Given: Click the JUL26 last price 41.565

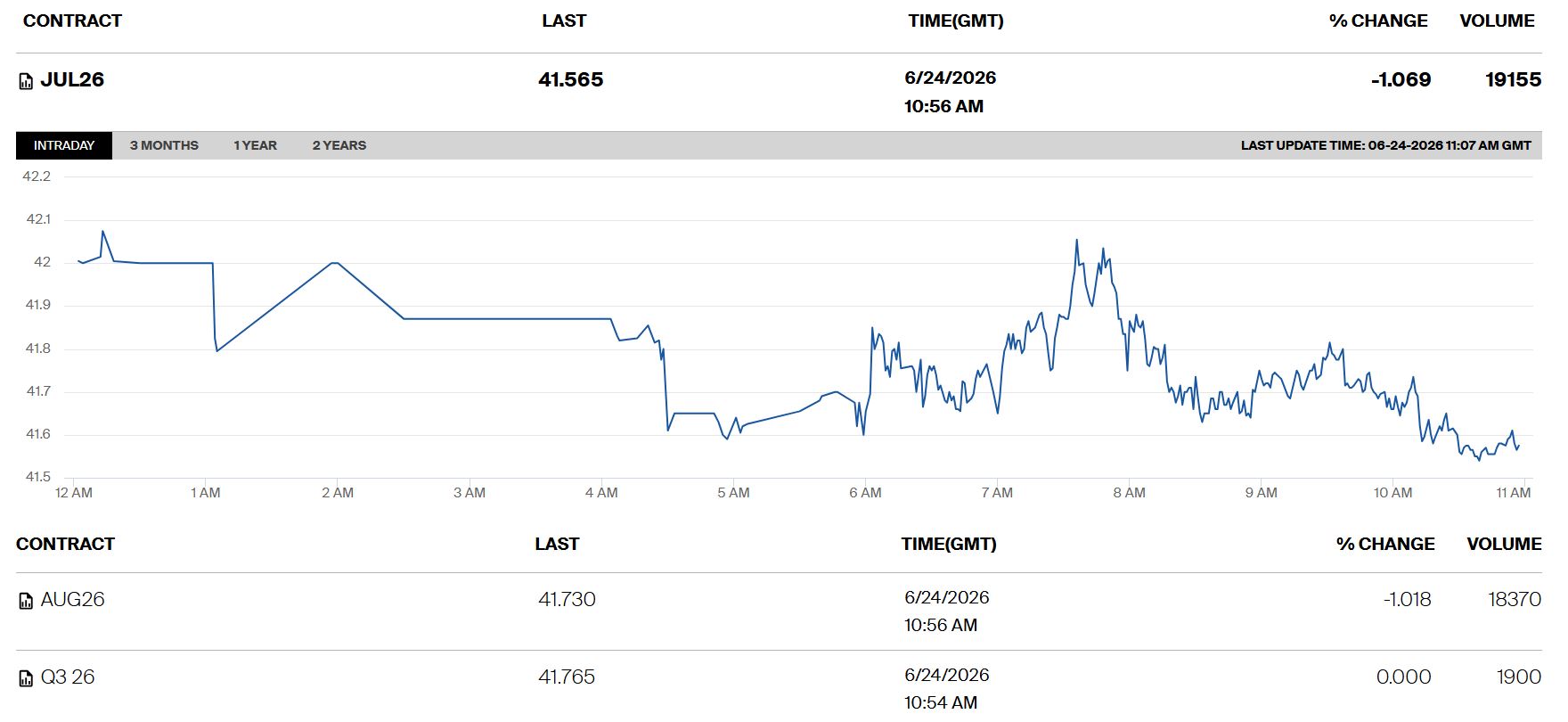Looking at the screenshot, I should 571,79.
